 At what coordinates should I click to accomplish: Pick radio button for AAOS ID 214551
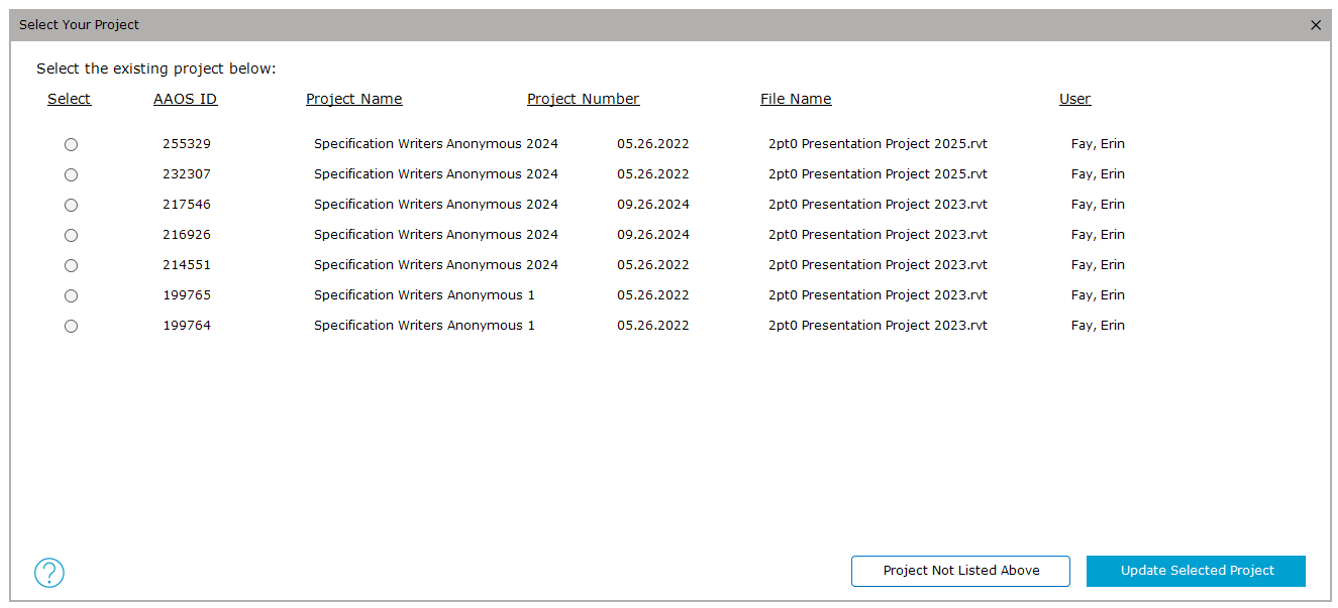tap(71, 265)
